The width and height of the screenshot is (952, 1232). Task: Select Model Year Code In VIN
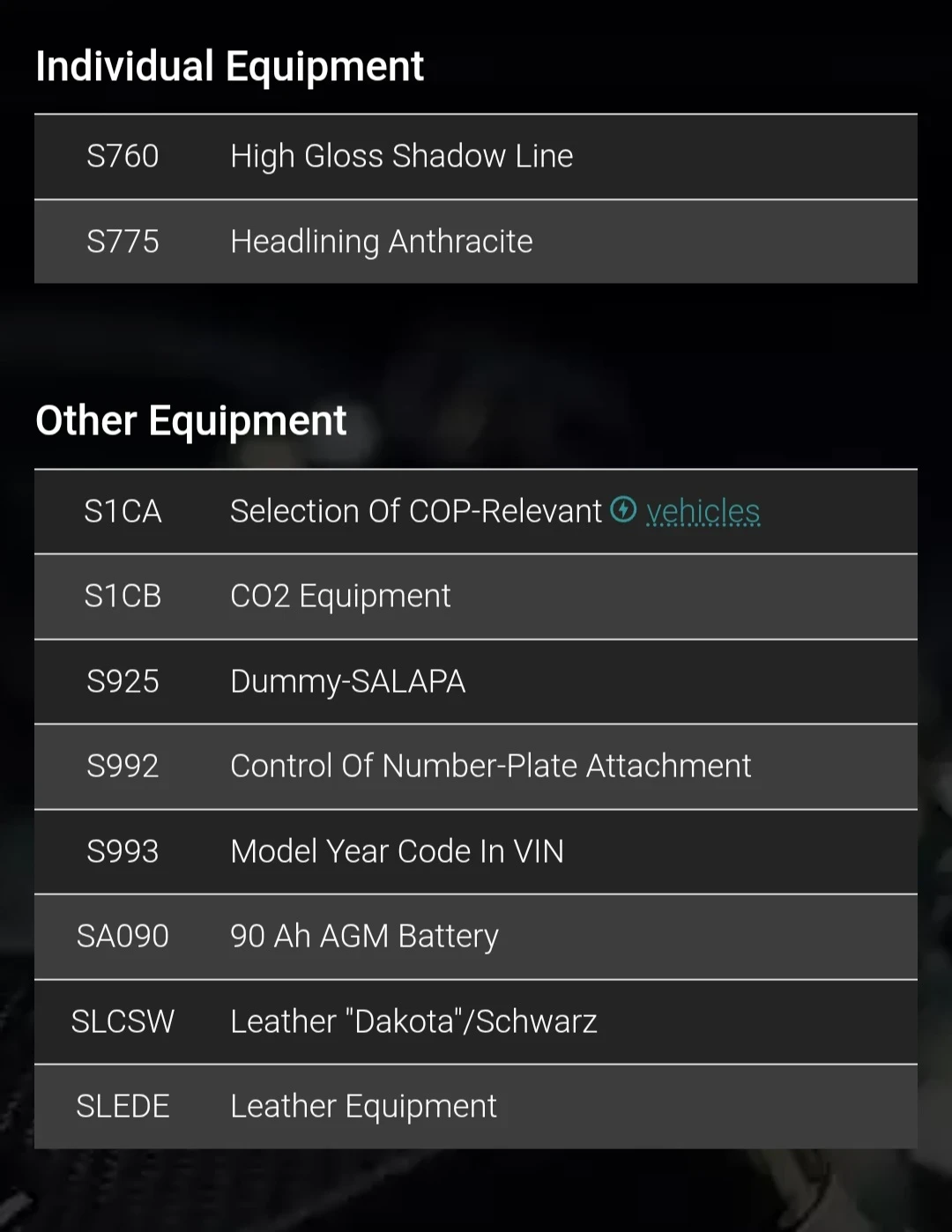(x=397, y=851)
